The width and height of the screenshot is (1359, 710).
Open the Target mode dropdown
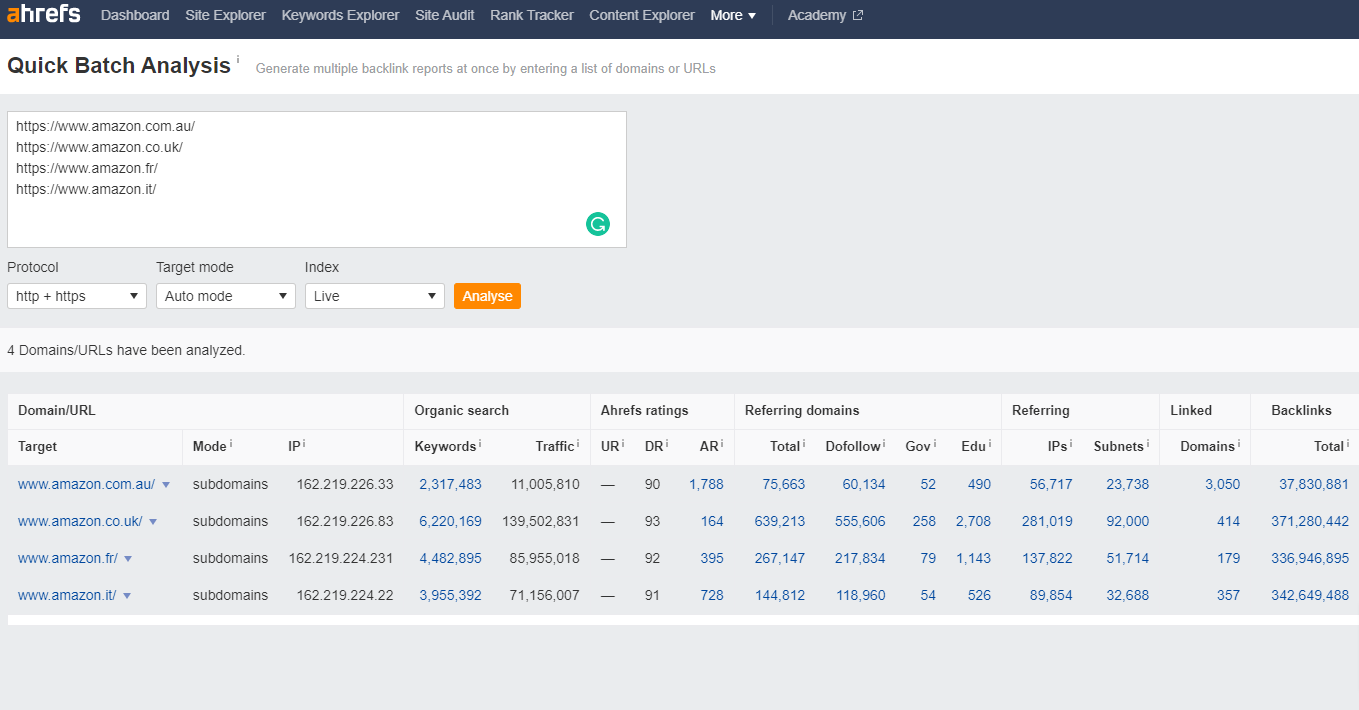[x=226, y=296]
